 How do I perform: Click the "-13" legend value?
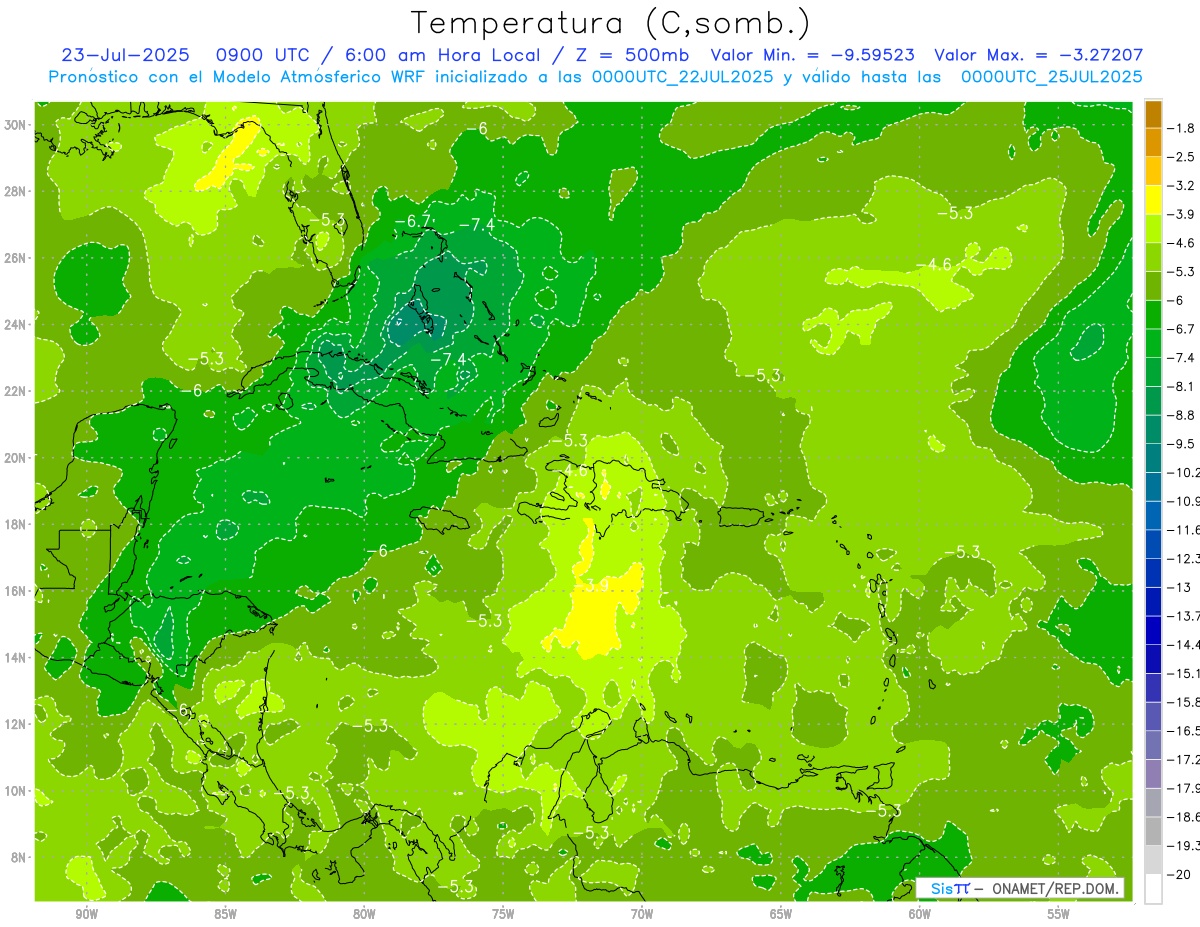point(1178,587)
